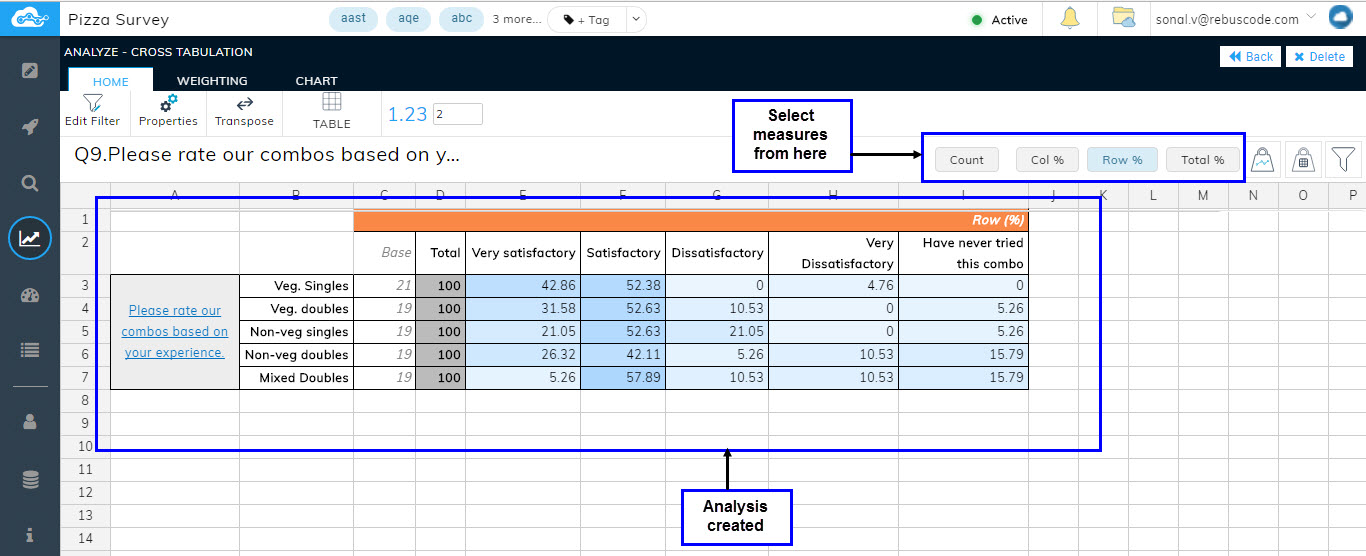
Task: Open the user profile icon in sidebar
Action: click(30, 422)
